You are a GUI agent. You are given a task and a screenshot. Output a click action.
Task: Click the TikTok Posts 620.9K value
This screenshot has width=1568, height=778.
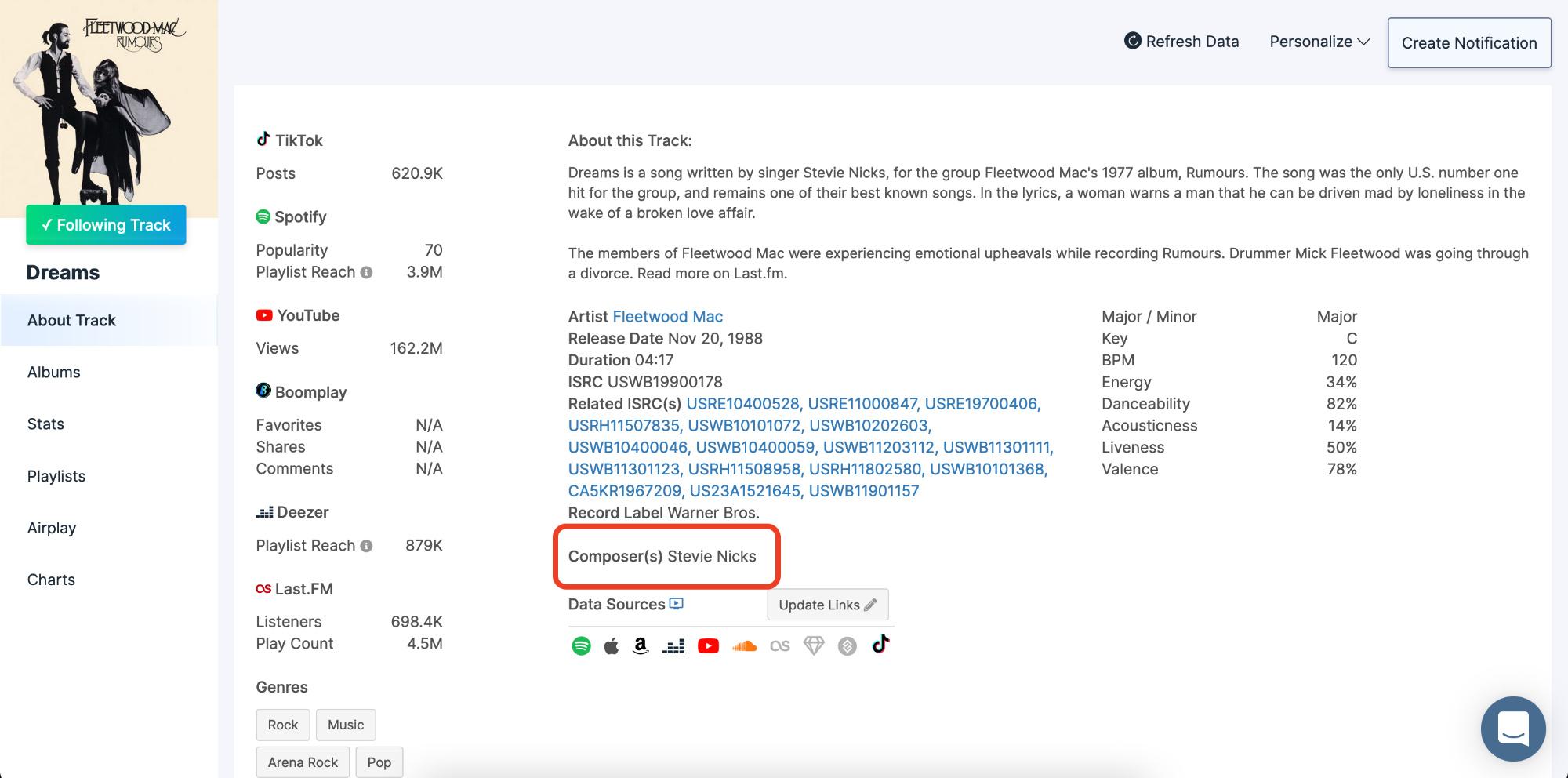point(417,173)
